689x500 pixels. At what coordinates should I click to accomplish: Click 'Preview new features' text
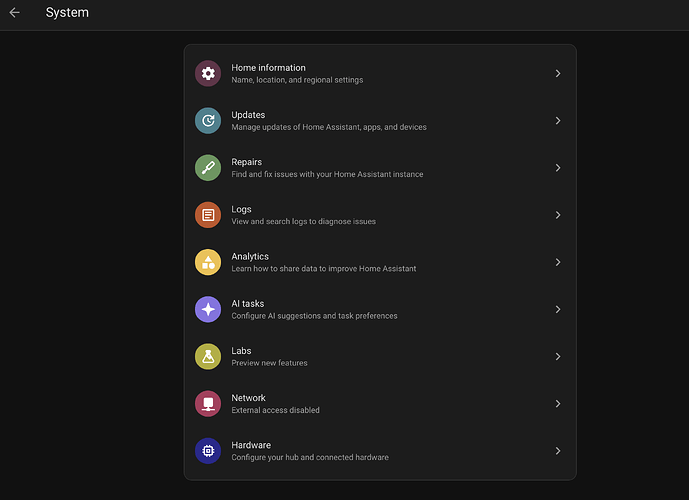coord(269,363)
